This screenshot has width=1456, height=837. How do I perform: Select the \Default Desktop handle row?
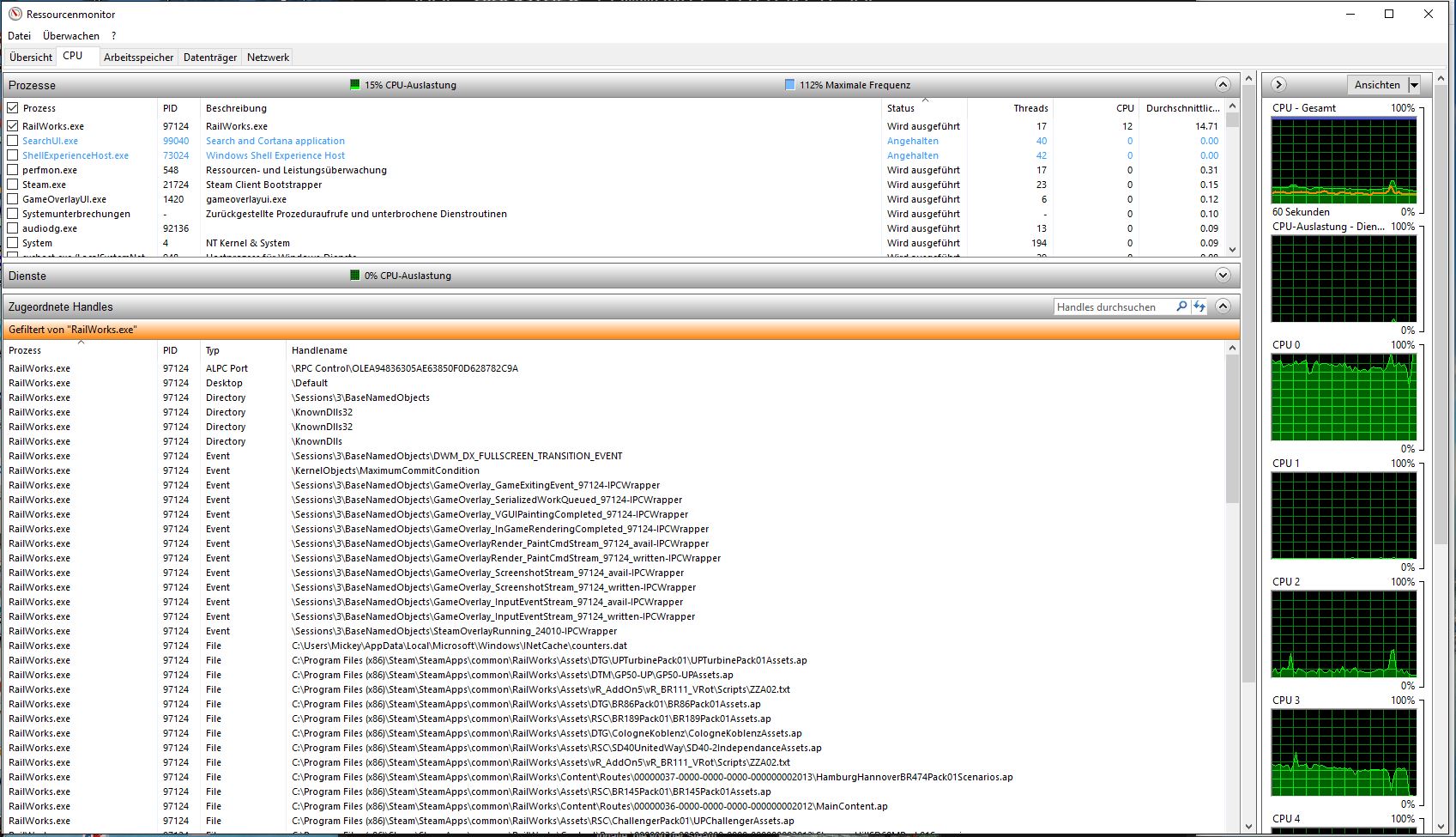click(613, 383)
